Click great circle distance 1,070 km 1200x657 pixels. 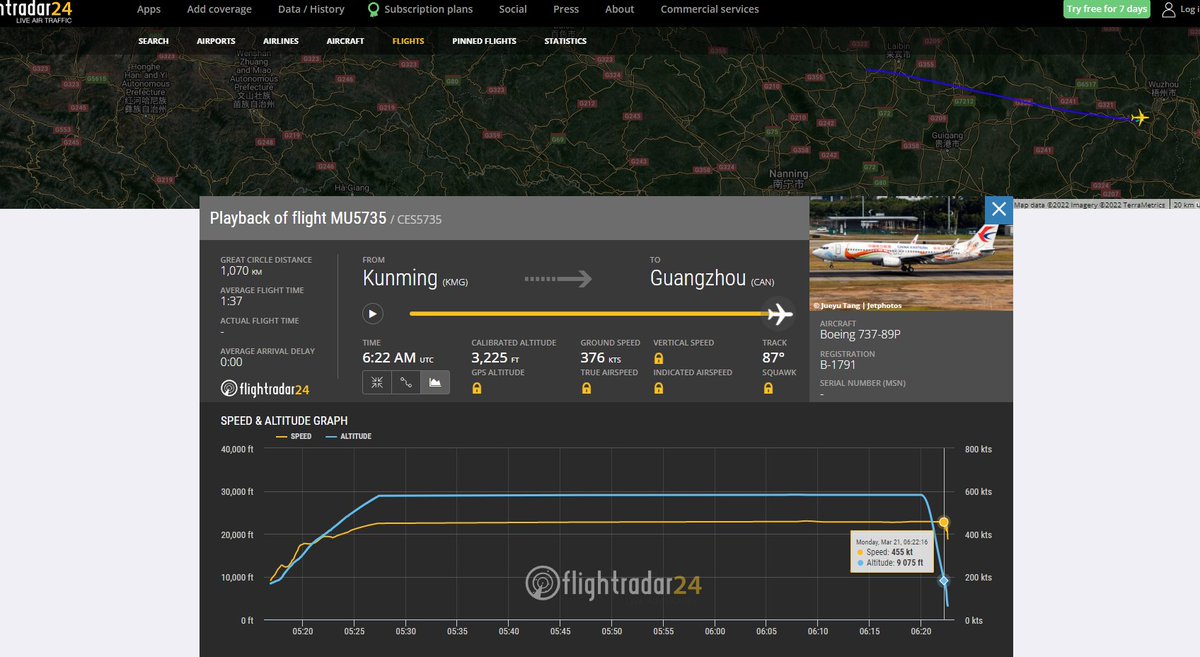(x=241, y=270)
